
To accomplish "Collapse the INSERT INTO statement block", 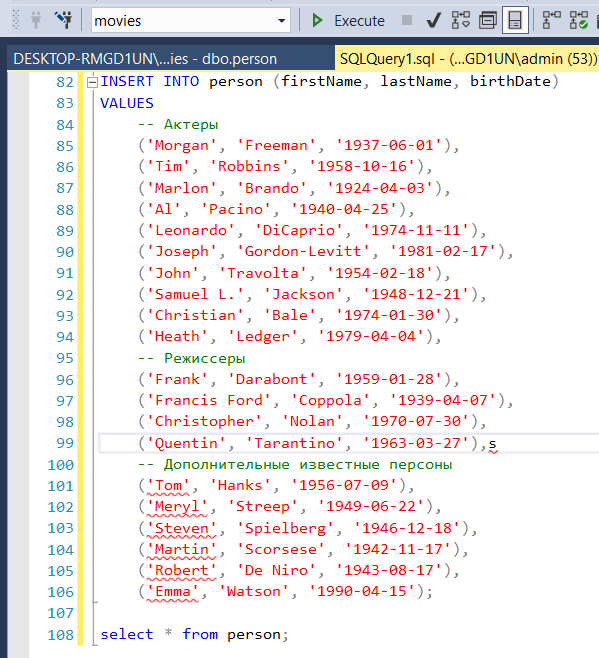I will [92, 82].
